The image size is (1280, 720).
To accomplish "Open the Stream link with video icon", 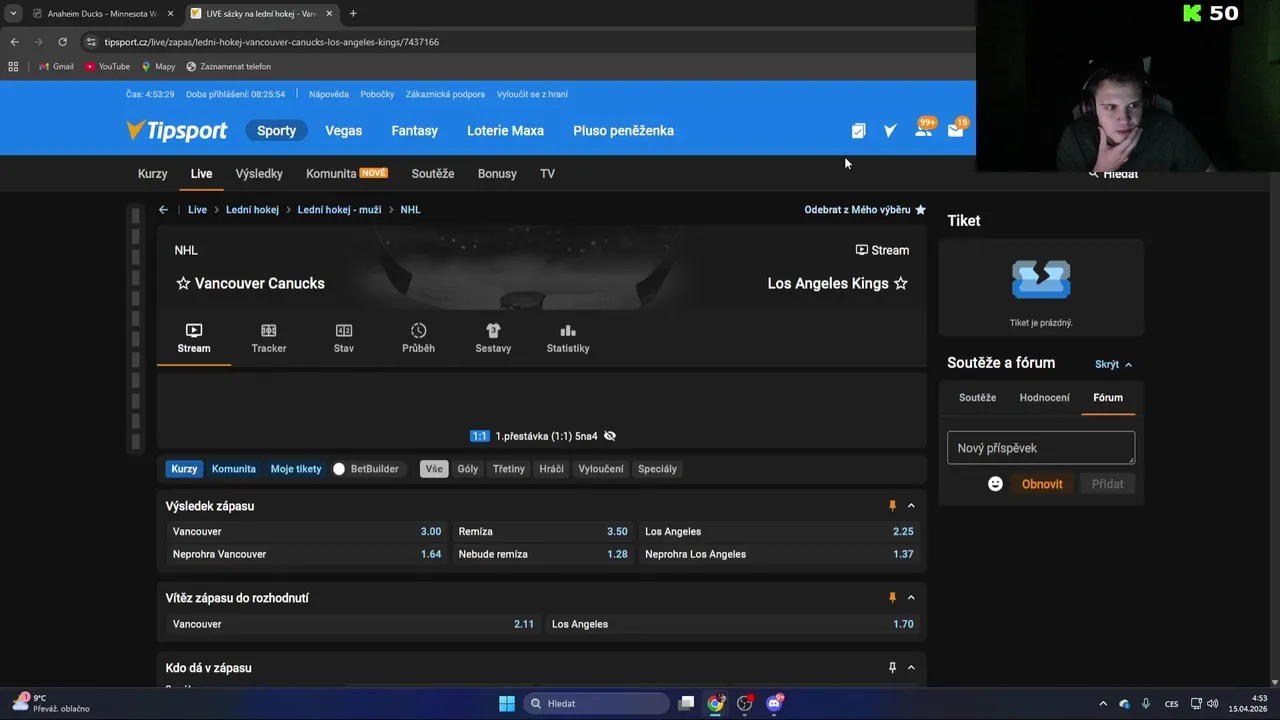I will point(882,250).
